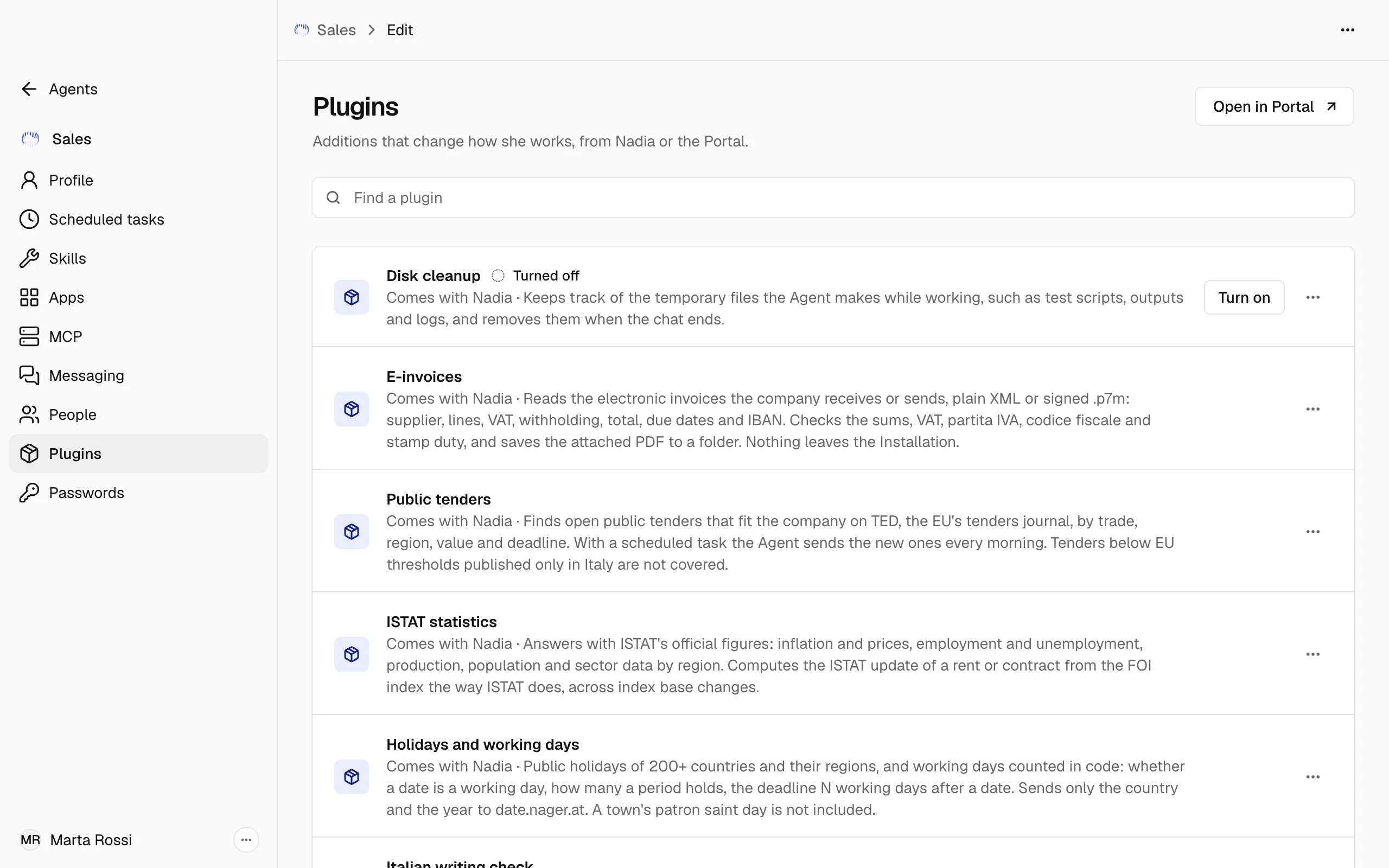Open the page menu at top right
The width and height of the screenshot is (1389, 868).
[x=1348, y=30]
